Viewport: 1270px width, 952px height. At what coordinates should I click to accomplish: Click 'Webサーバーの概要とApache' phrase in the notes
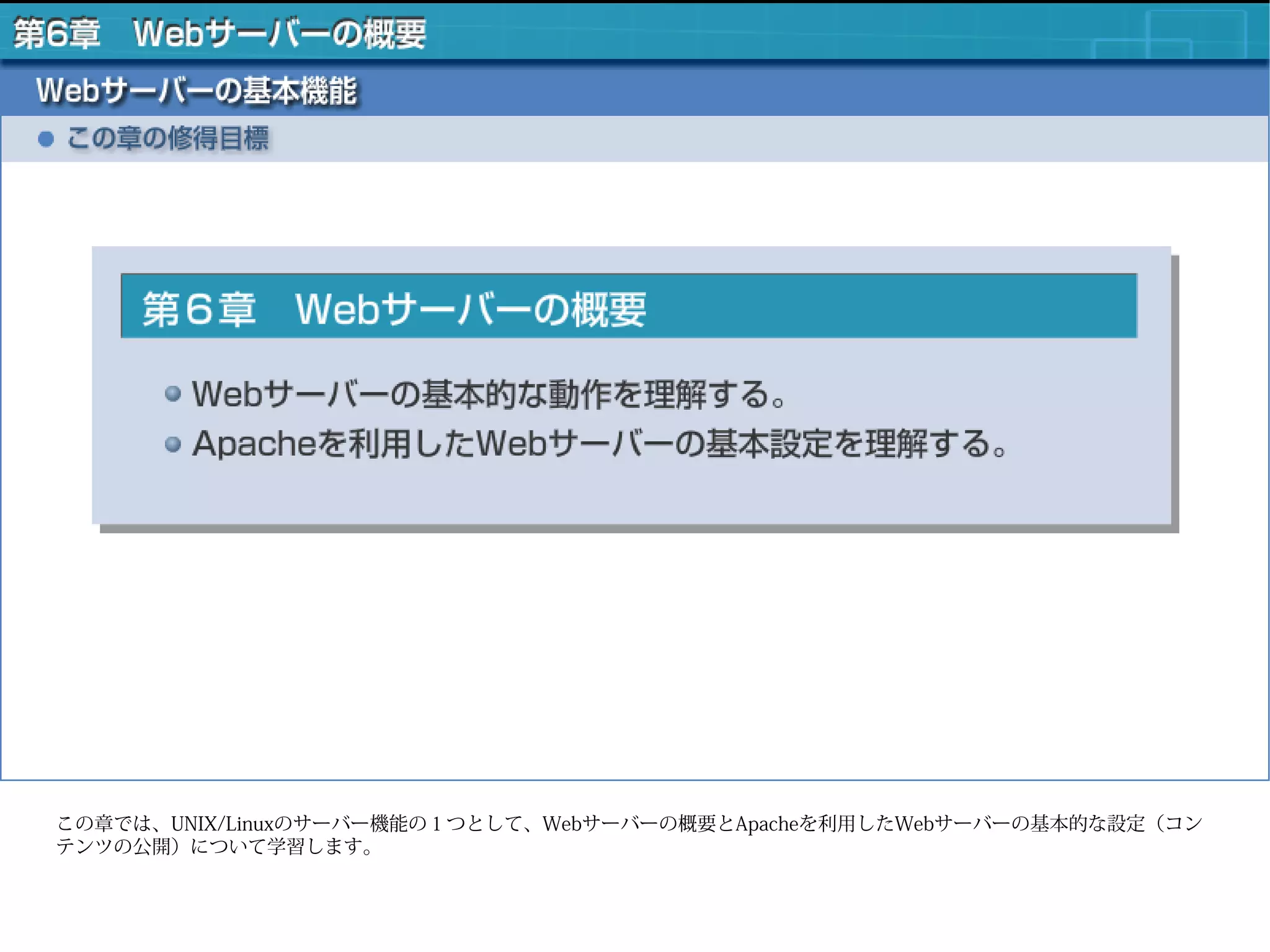pos(670,824)
